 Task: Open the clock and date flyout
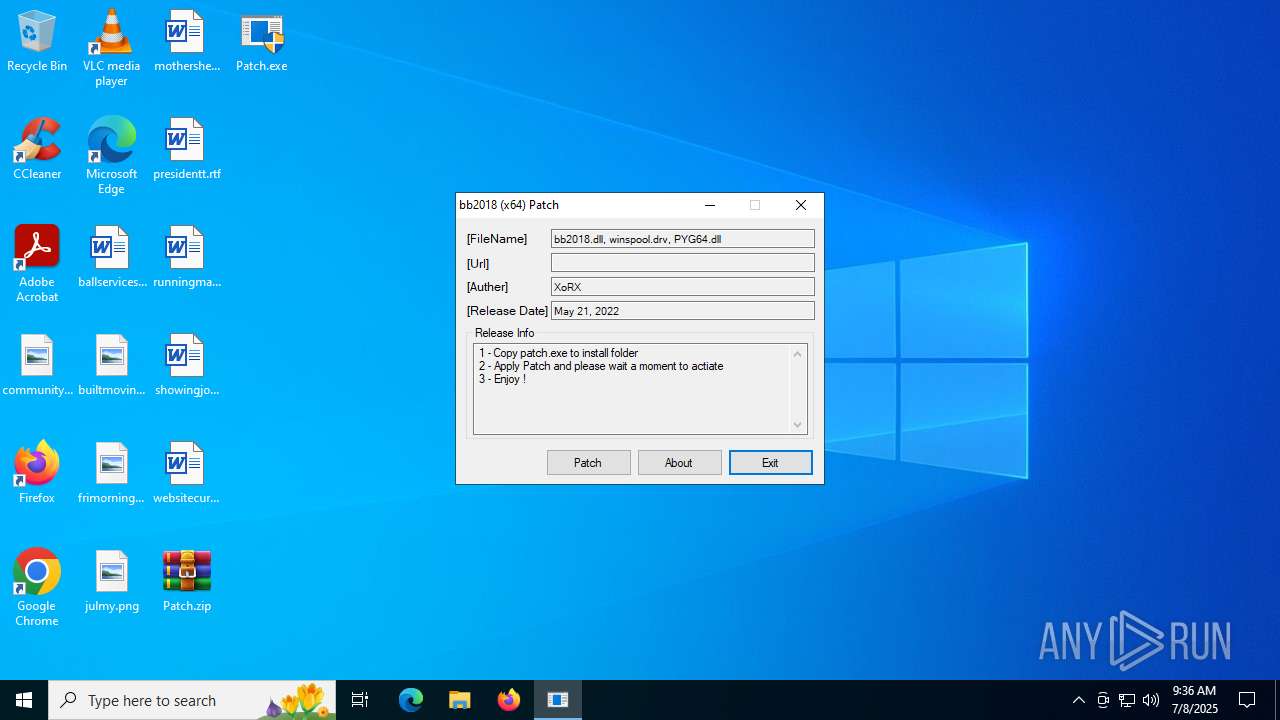point(1194,700)
